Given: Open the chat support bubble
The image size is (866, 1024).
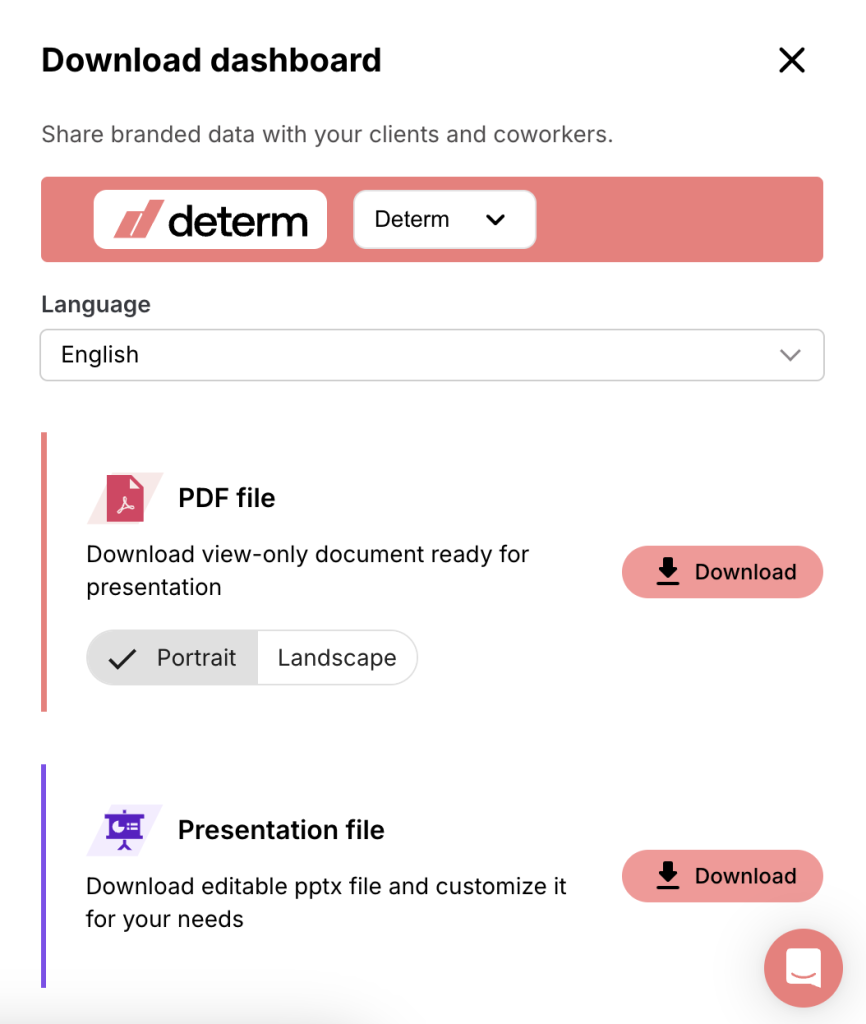Looking at the screenshot, I should point(803,968).
